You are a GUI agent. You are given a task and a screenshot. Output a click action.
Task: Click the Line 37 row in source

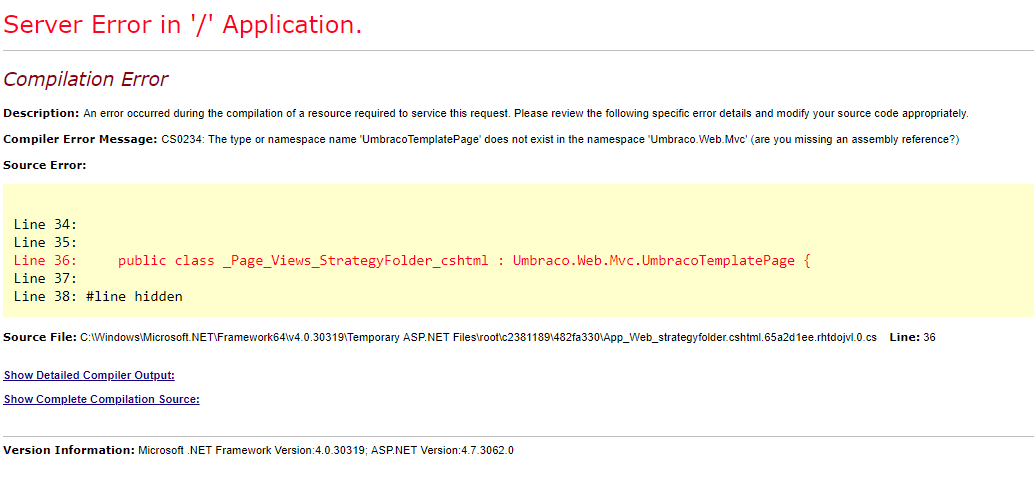tap(46, 278)
